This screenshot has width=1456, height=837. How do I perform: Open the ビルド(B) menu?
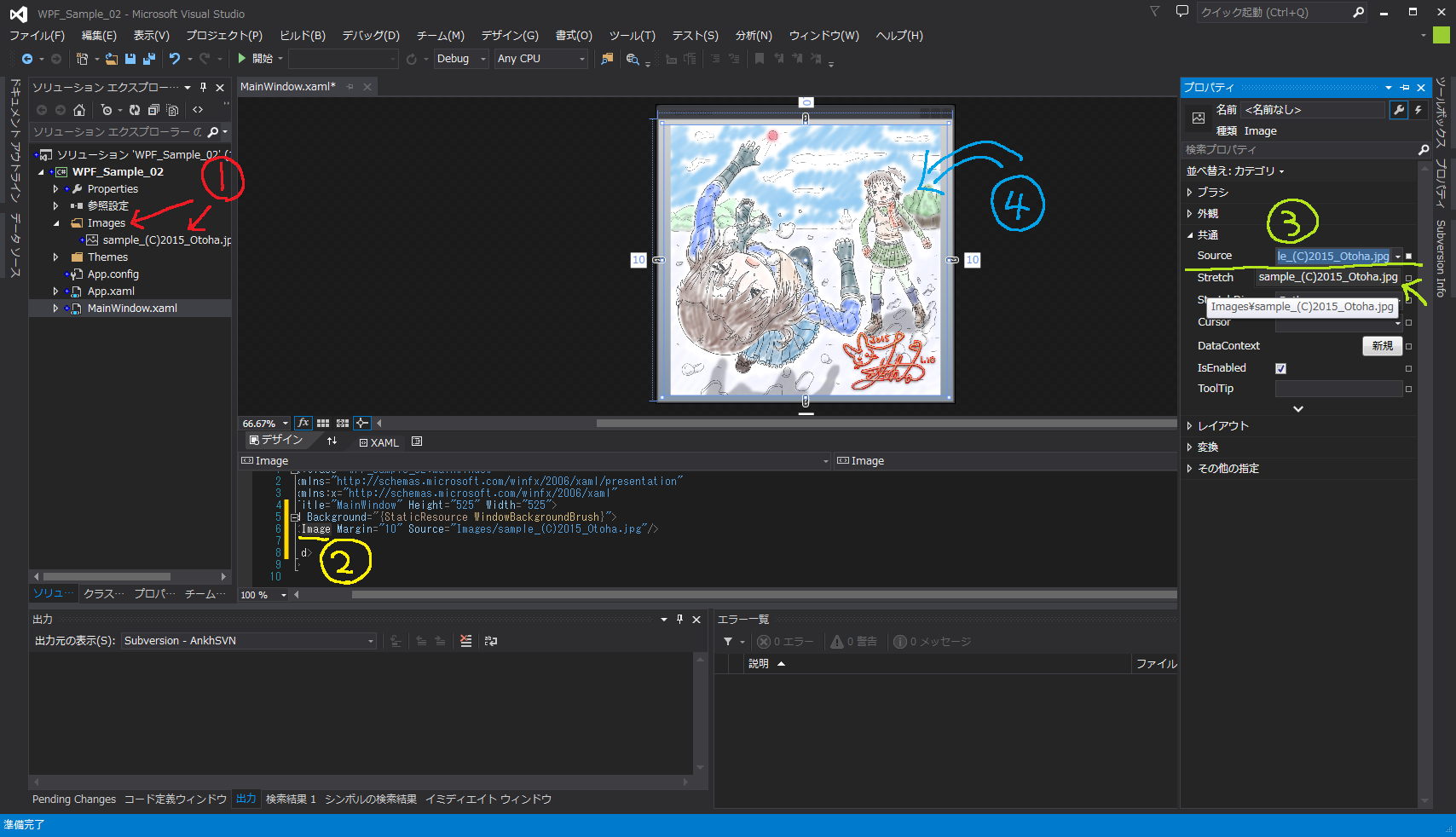coord(303,36)
